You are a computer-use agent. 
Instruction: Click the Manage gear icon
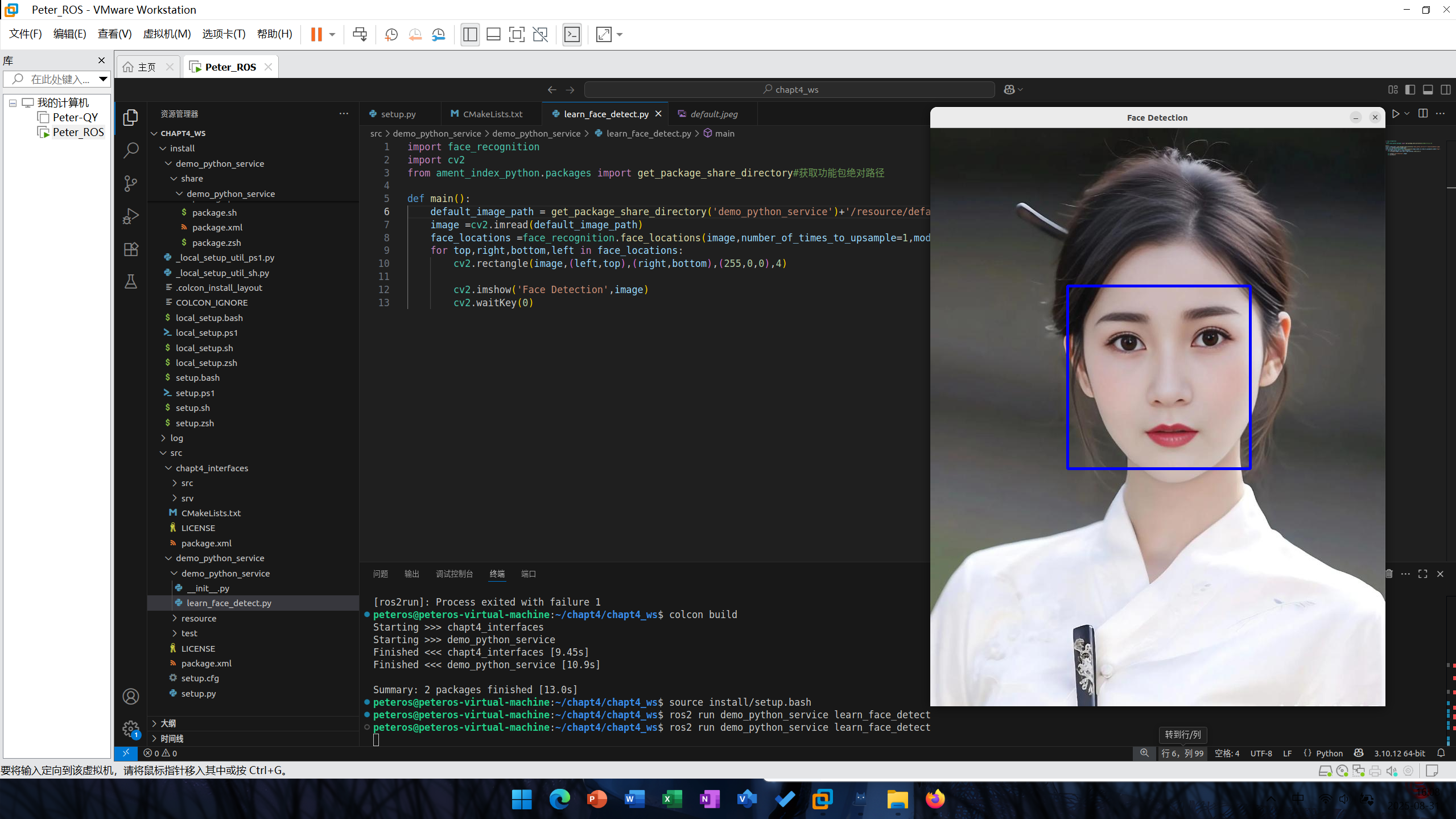(130, 728)
